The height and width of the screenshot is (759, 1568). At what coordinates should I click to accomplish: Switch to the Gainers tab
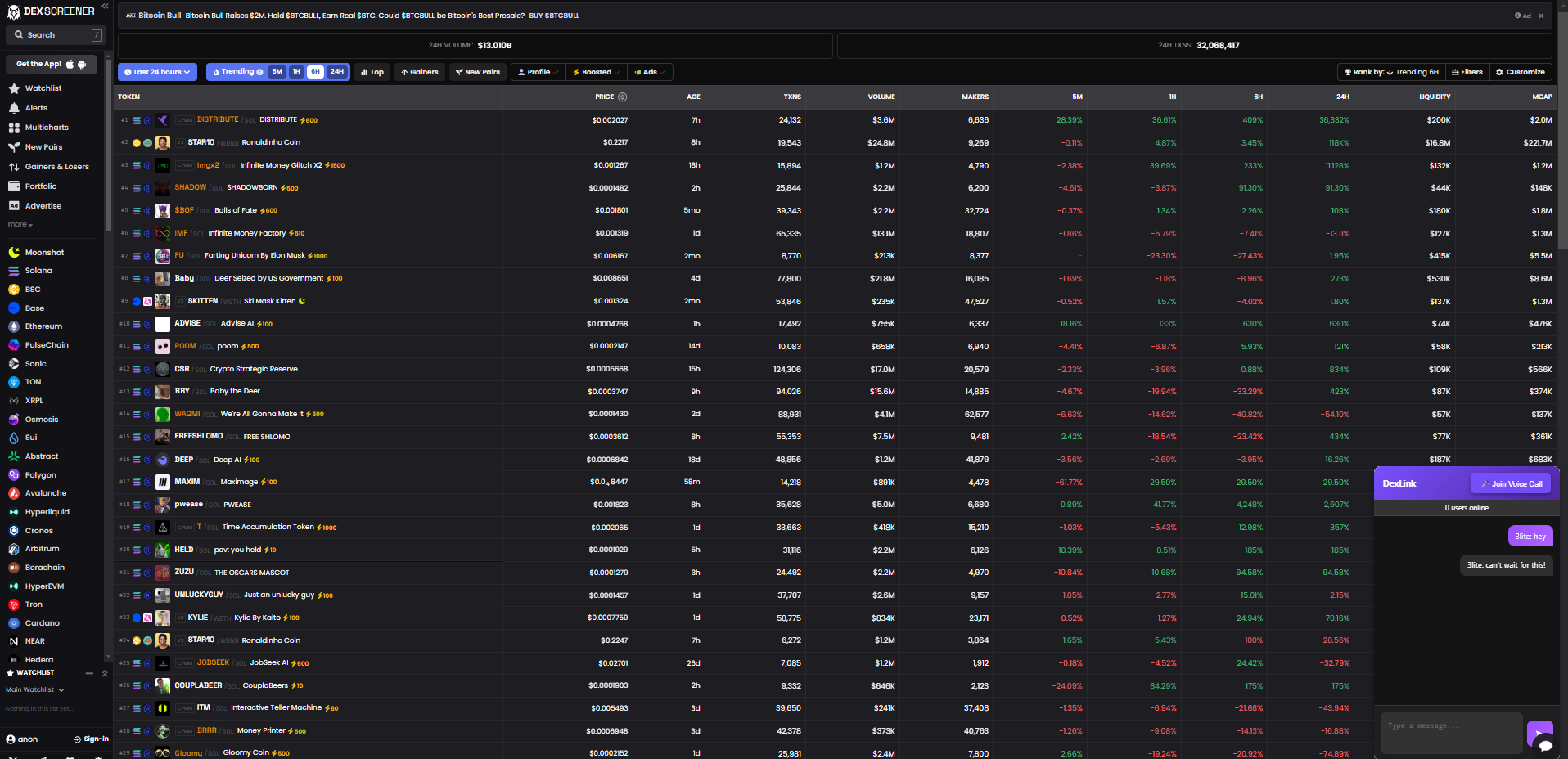click(x=420, y=72)
